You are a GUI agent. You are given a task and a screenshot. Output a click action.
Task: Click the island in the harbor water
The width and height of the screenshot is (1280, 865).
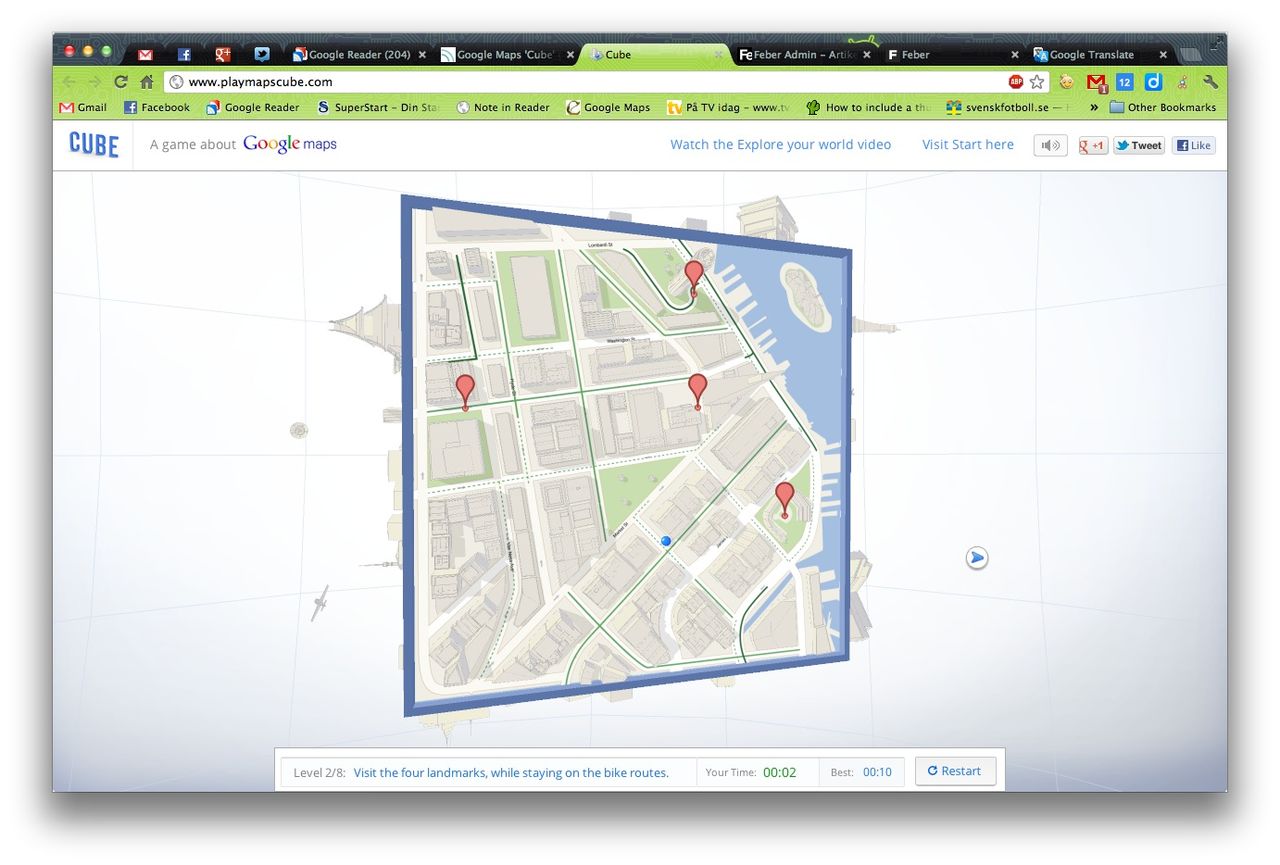[805, 295]
